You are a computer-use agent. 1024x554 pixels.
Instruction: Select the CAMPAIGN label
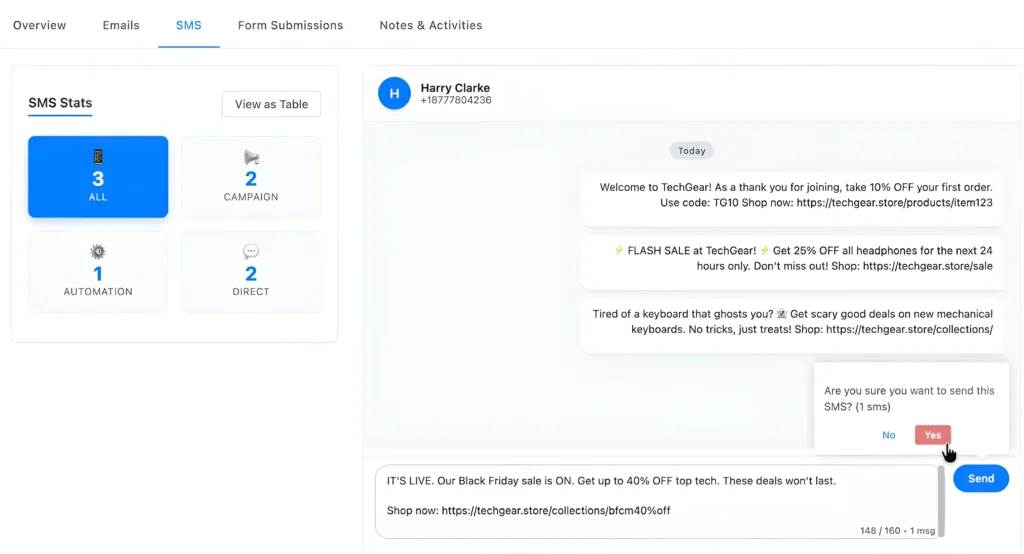[251, 197]
